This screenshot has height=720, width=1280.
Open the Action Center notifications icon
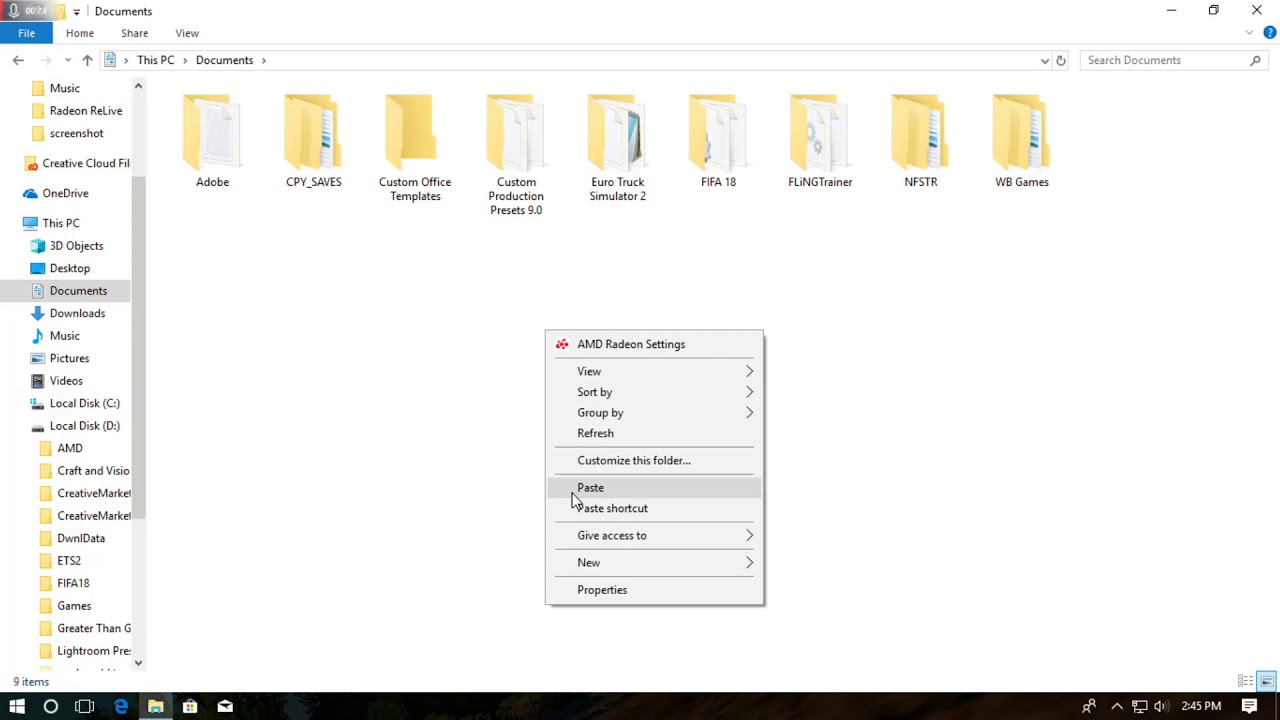pos(1250,706)
